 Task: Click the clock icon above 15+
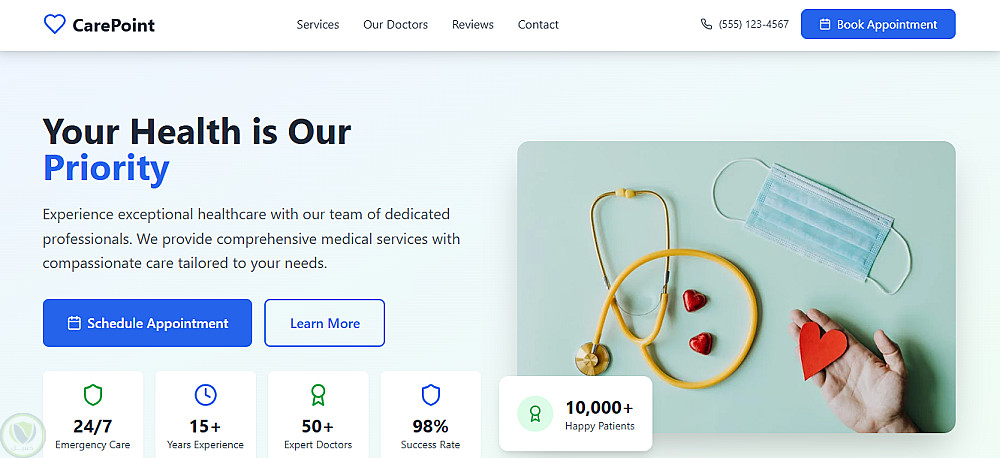click(x=205, y=394)
